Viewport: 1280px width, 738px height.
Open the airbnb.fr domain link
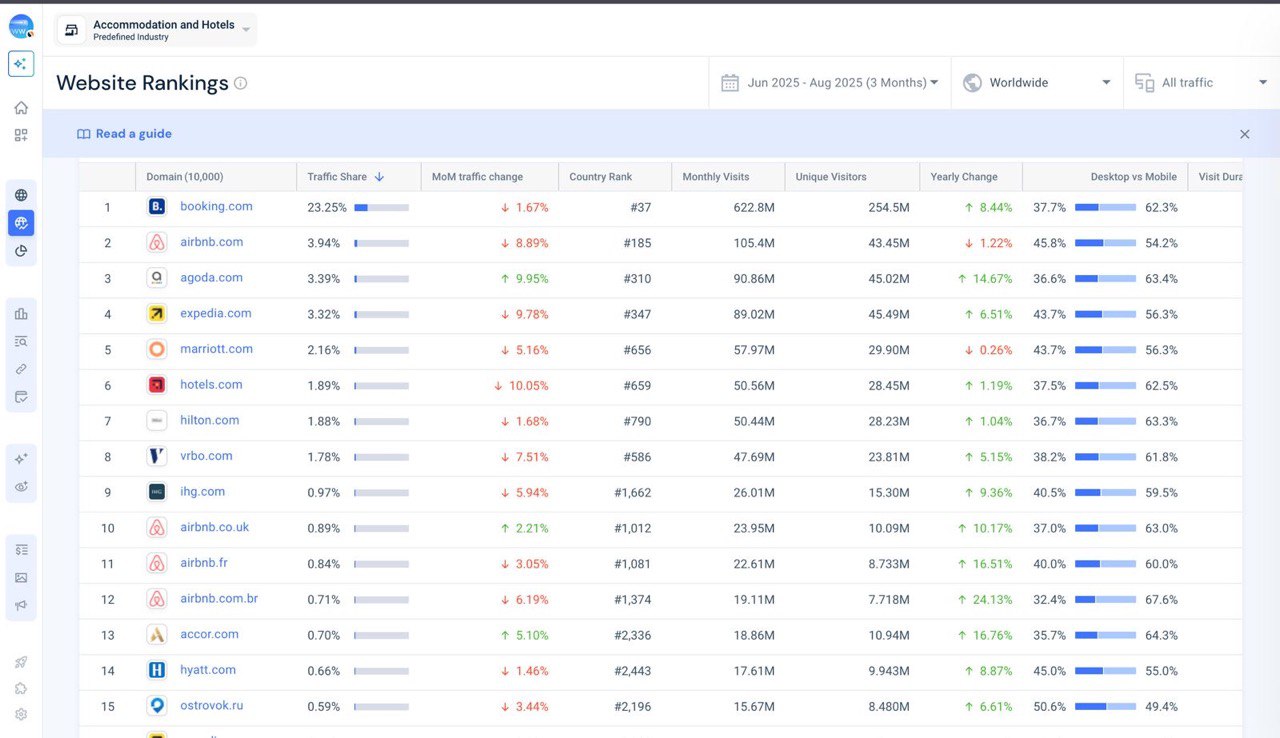click(x=204, y=563)
